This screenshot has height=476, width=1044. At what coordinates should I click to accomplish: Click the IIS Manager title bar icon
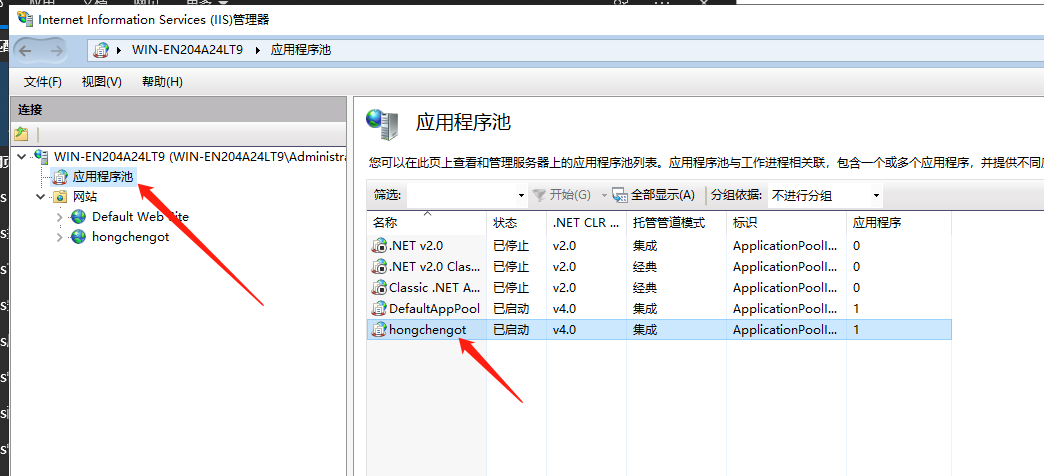point(25,19)
